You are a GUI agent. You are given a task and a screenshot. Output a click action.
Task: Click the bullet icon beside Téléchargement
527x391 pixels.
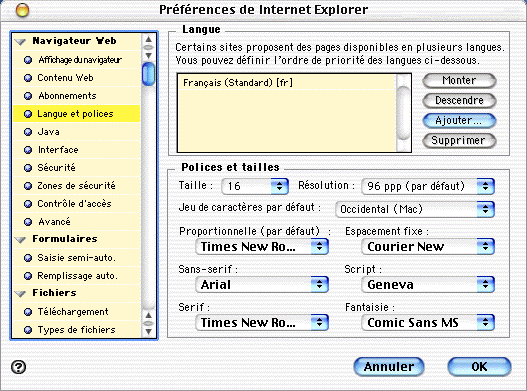point(28,312)
